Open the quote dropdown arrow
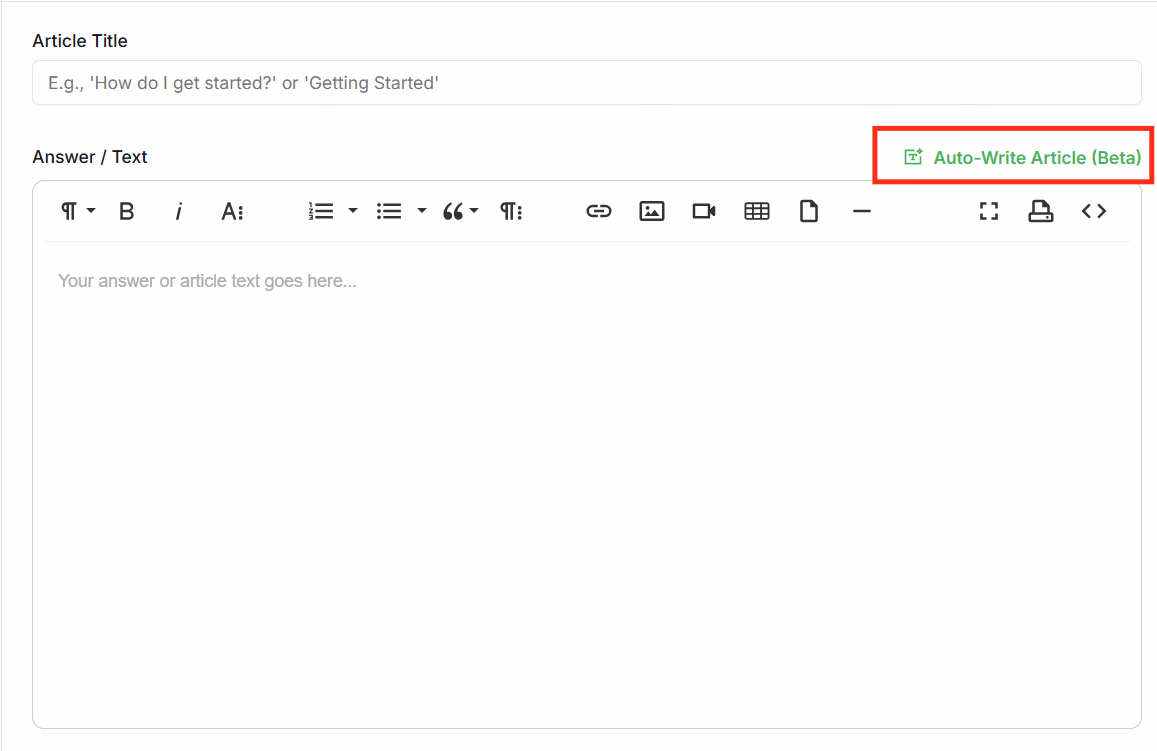This screenshot has height=751, width=1157. coord(474,211)
